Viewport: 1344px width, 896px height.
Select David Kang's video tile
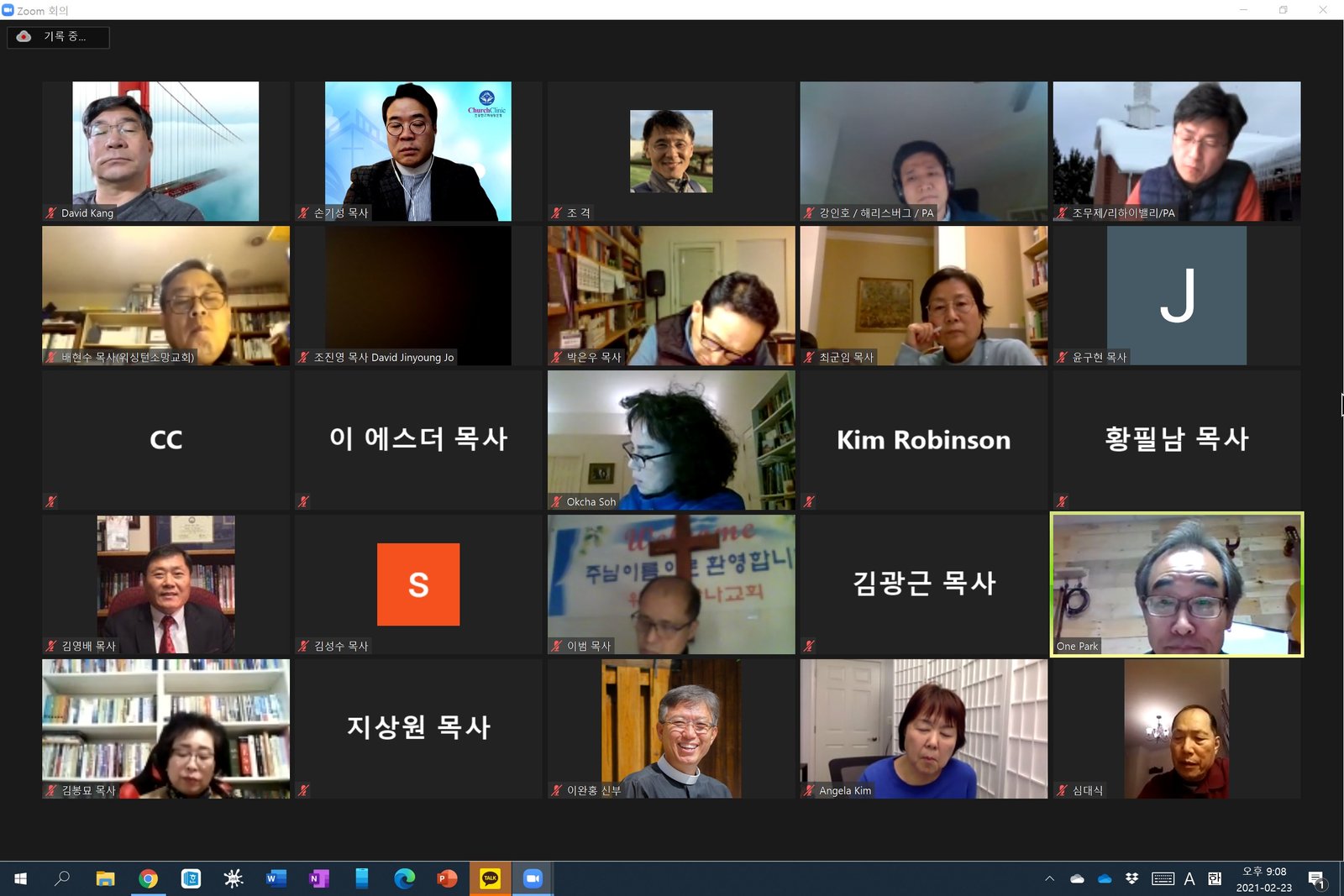(x=165, y=151)
